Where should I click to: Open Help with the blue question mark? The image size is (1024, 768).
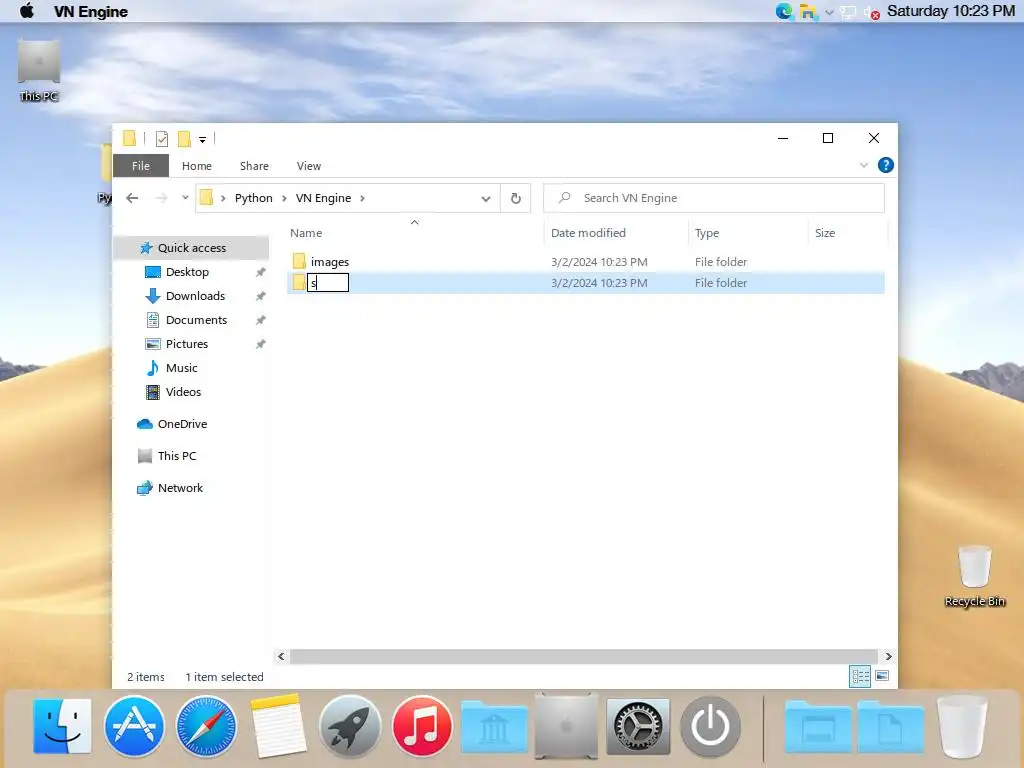(886, 165)
